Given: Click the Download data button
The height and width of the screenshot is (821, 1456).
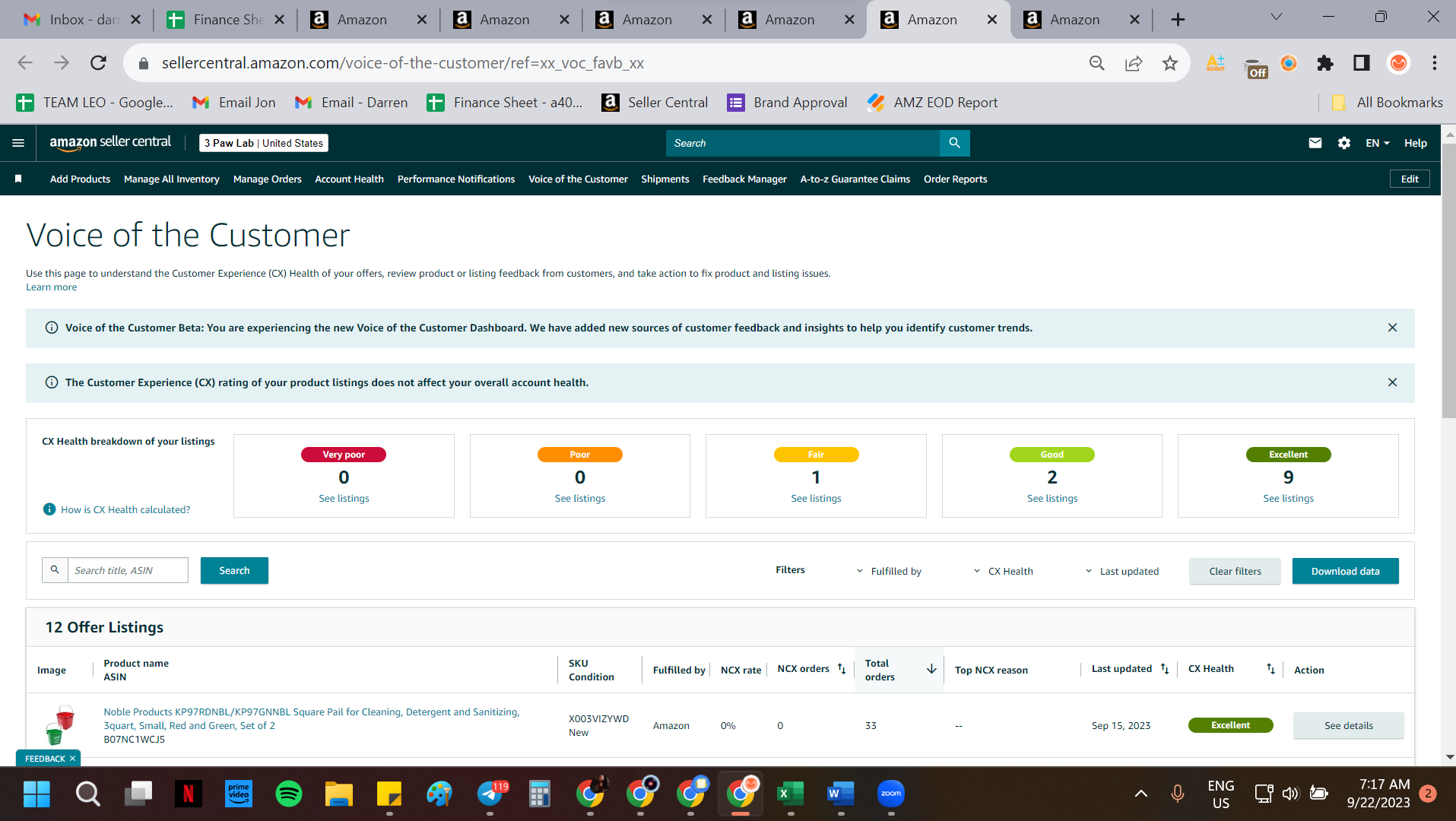Looking at the screenshot, I should pos(1345,571).
